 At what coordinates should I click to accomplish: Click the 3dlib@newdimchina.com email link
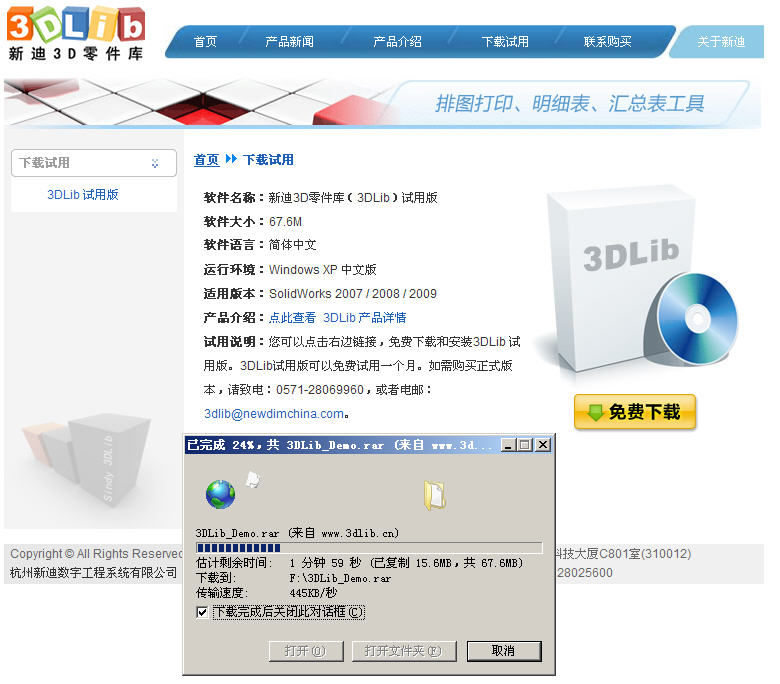point(274,413)
